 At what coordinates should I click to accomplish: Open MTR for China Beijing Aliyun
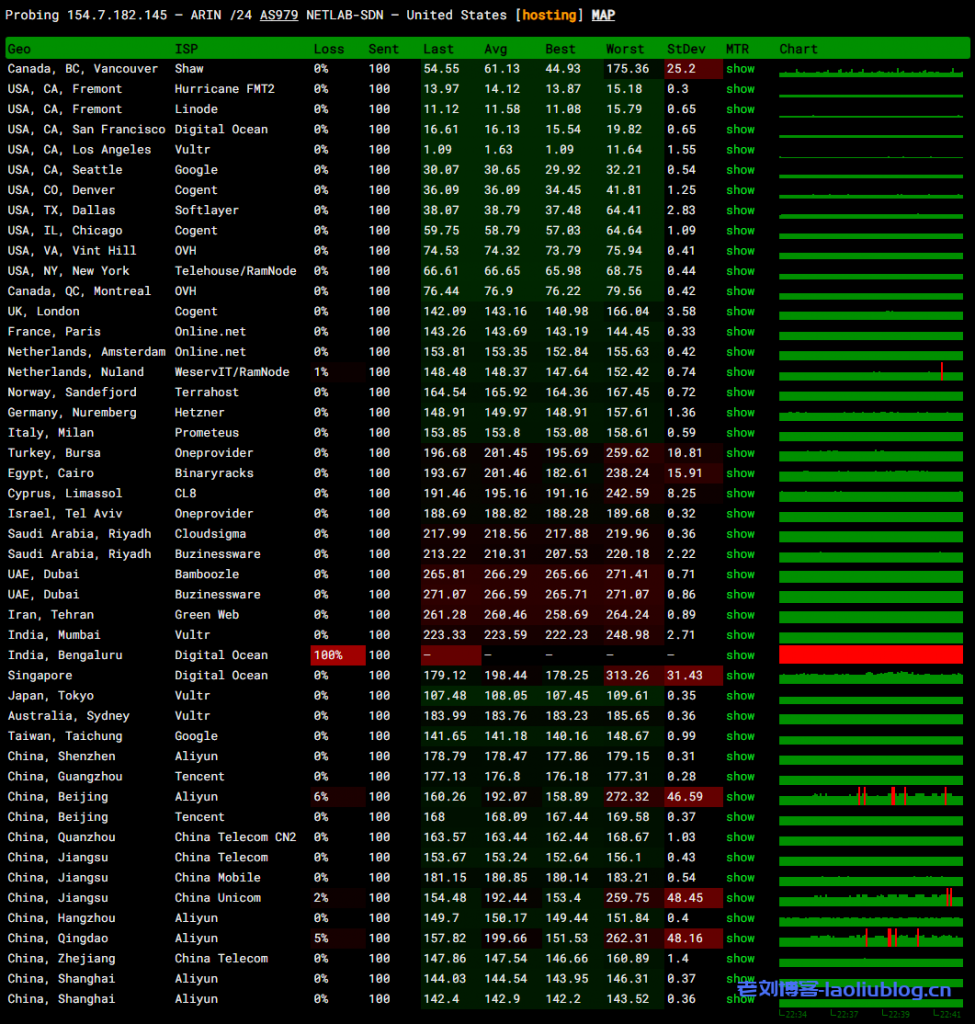tap(740, 797)
